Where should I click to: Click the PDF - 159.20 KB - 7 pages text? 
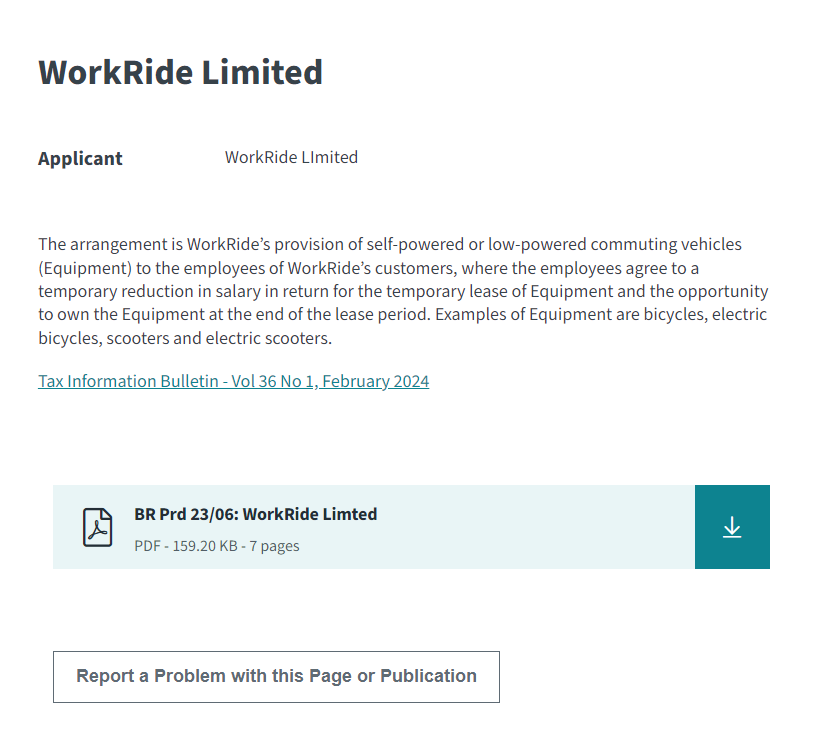pyautogui.click(x=216, y=546)
